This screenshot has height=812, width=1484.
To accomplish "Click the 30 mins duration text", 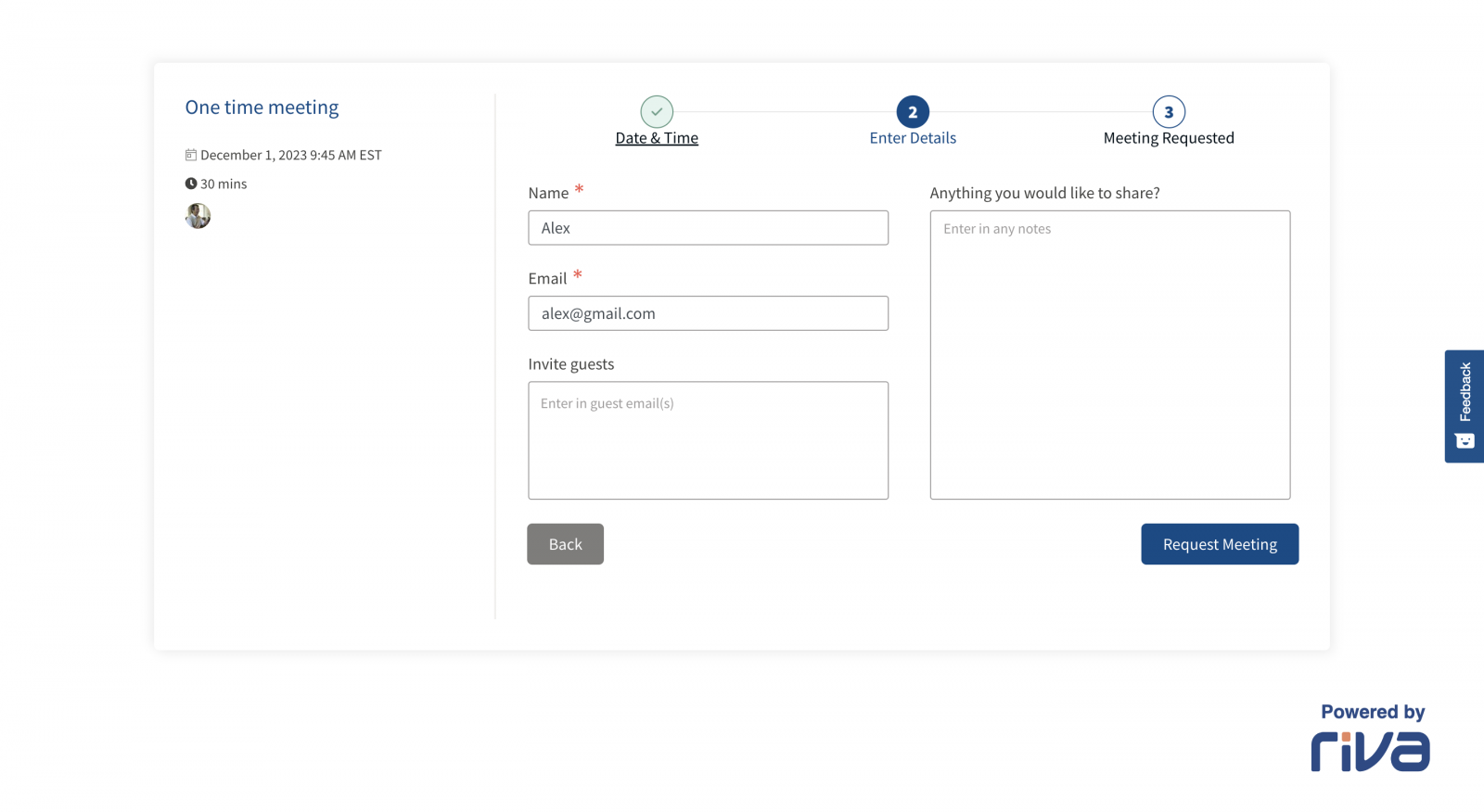I will (224, 184).
